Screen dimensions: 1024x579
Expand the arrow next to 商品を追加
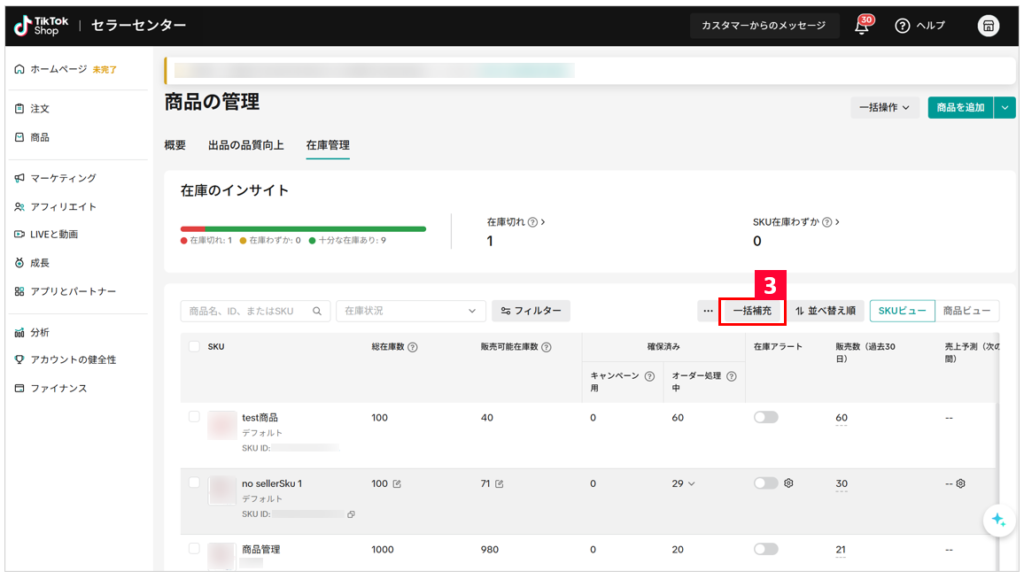[x=1005, y=107]
